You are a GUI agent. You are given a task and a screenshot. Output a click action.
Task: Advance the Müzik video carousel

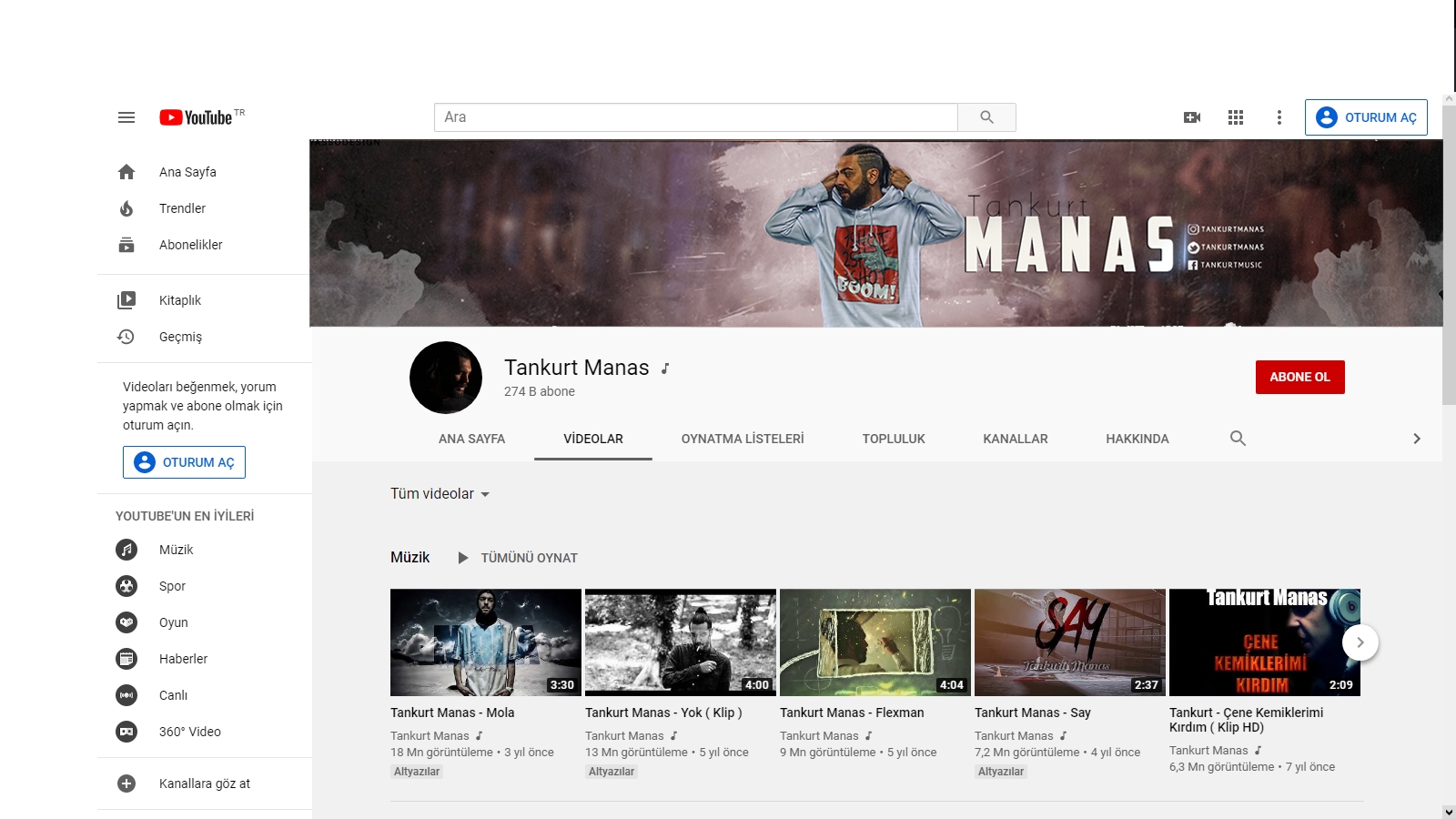click(1360, 642)
